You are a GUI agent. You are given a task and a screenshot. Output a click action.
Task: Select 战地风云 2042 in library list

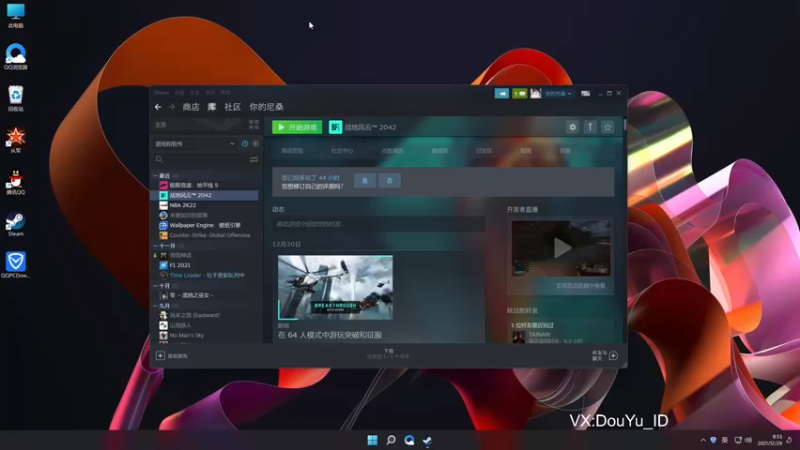pyautogui.click(x=206, y=195)
